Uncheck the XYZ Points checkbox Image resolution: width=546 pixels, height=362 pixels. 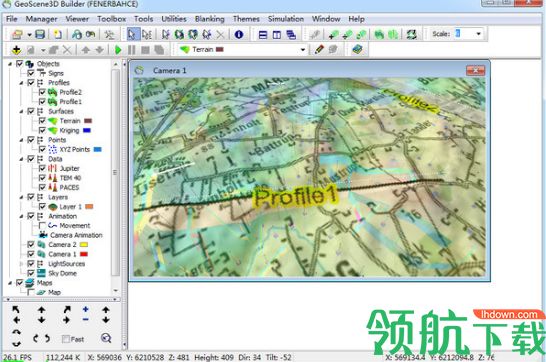coord(42,150)
